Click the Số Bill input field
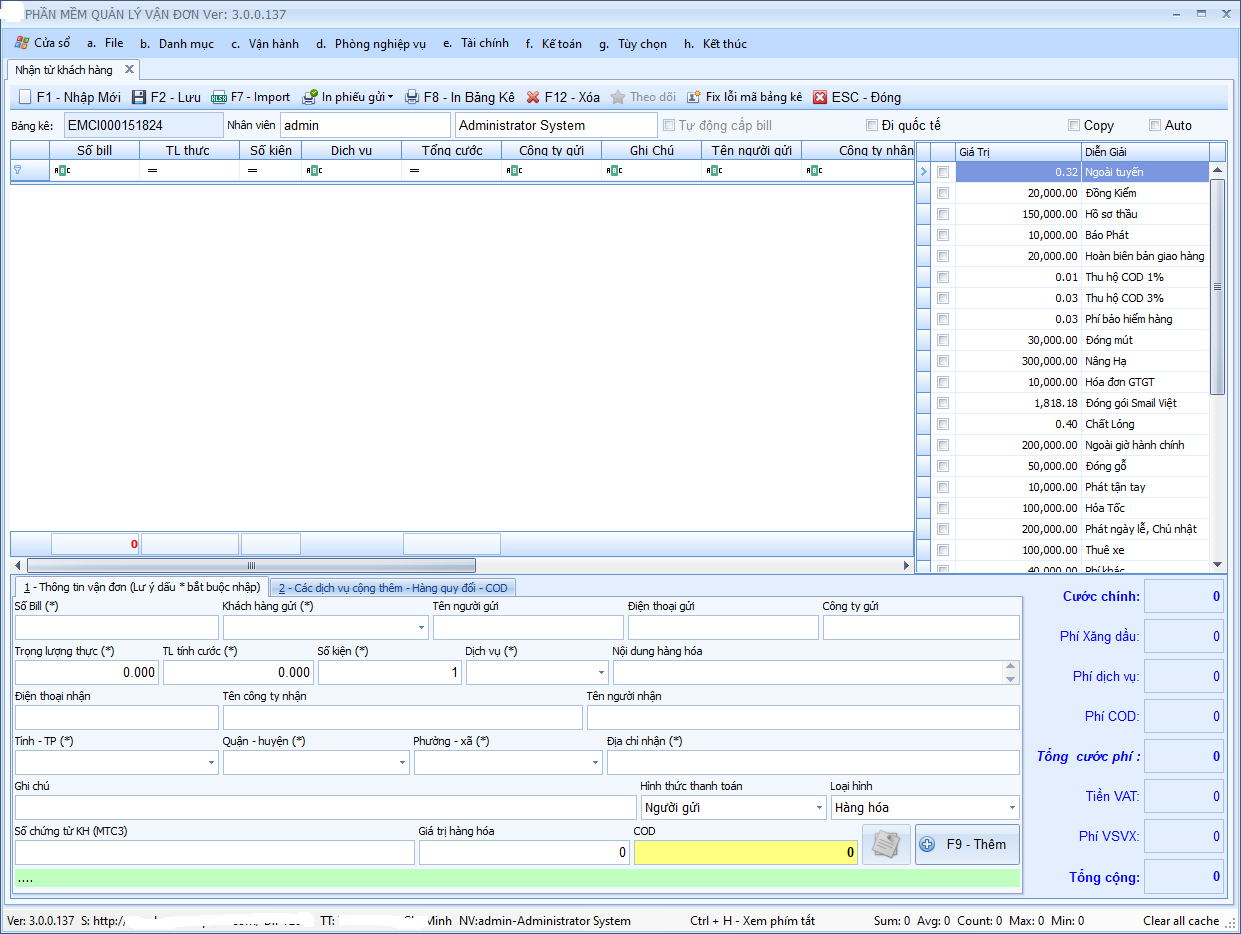 point(116,628)
